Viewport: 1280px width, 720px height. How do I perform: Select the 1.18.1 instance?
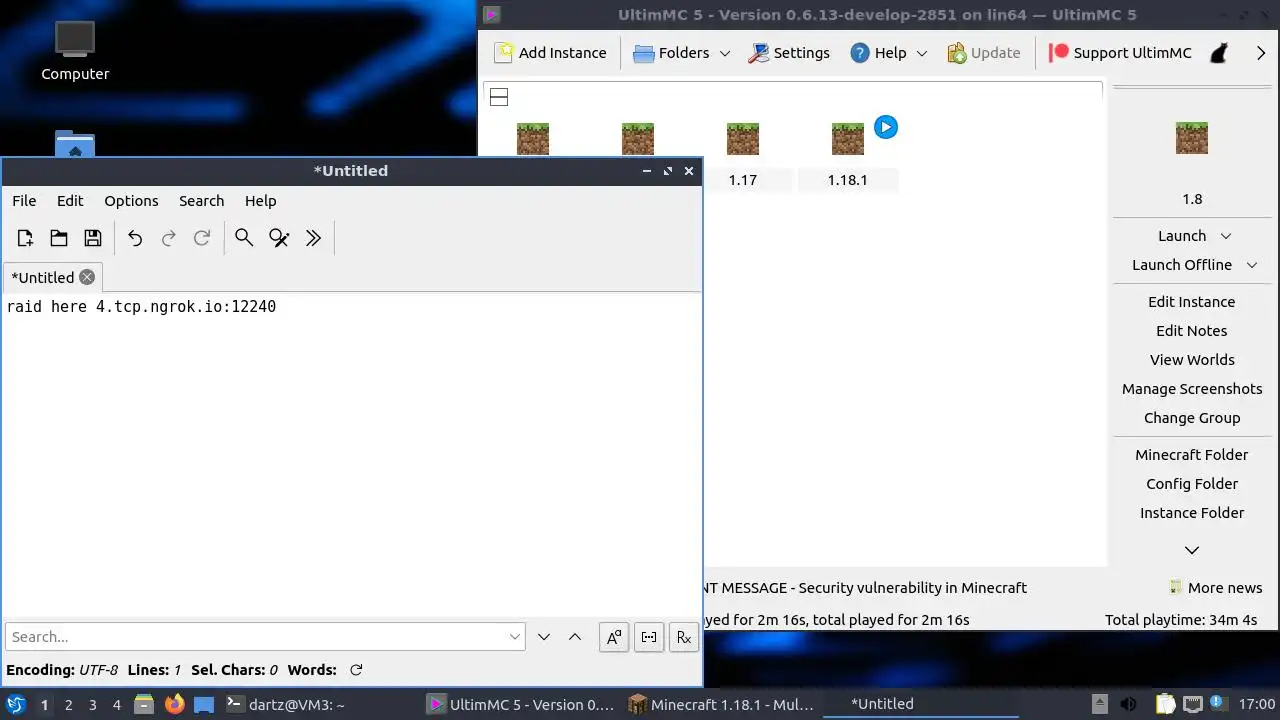pos(847,155)
